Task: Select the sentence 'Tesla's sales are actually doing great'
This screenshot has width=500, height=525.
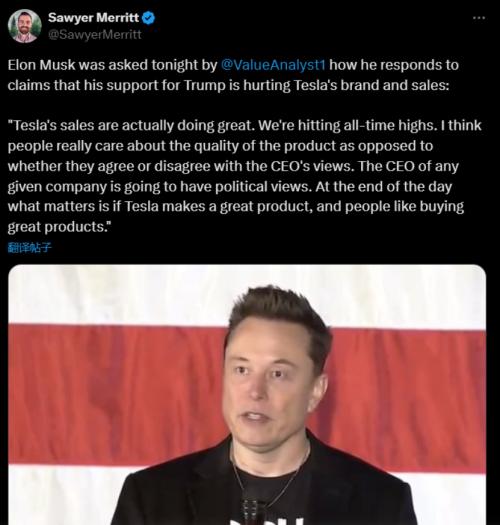Action: click(131, 126)
